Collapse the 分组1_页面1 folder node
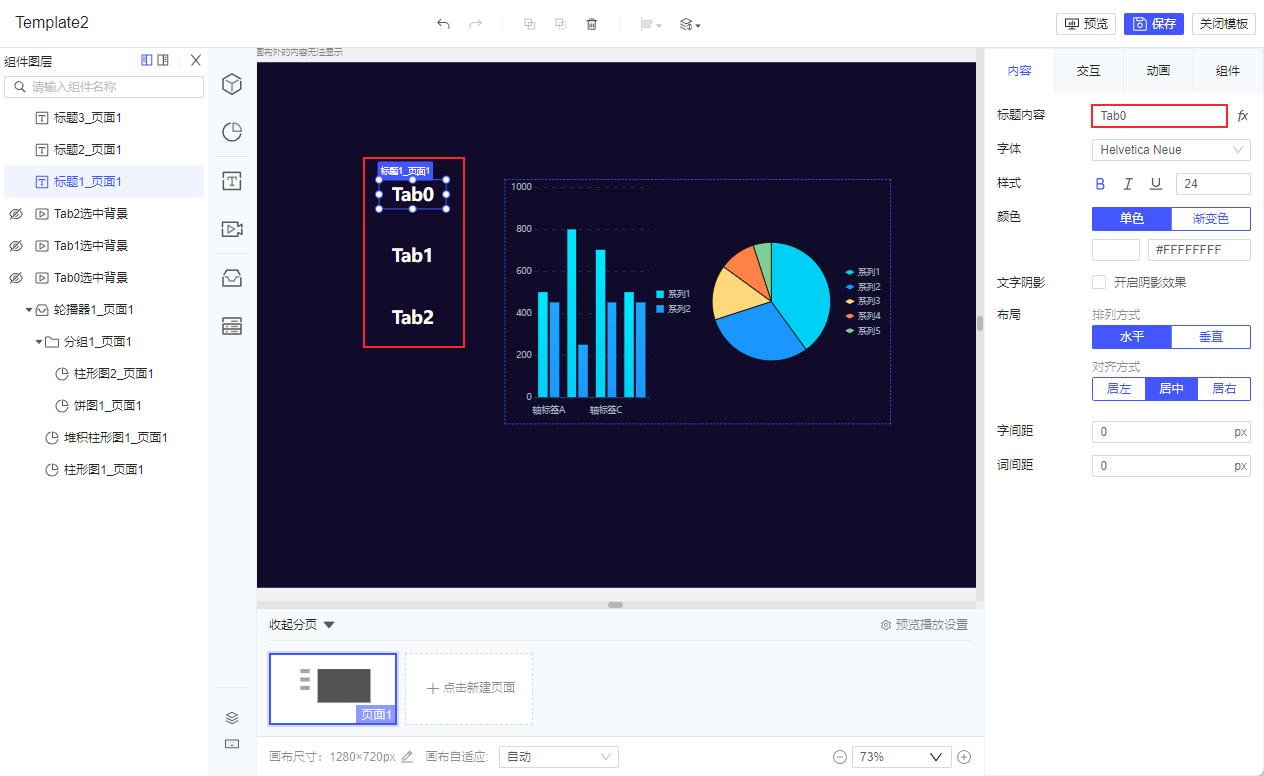 coord(39,342)
